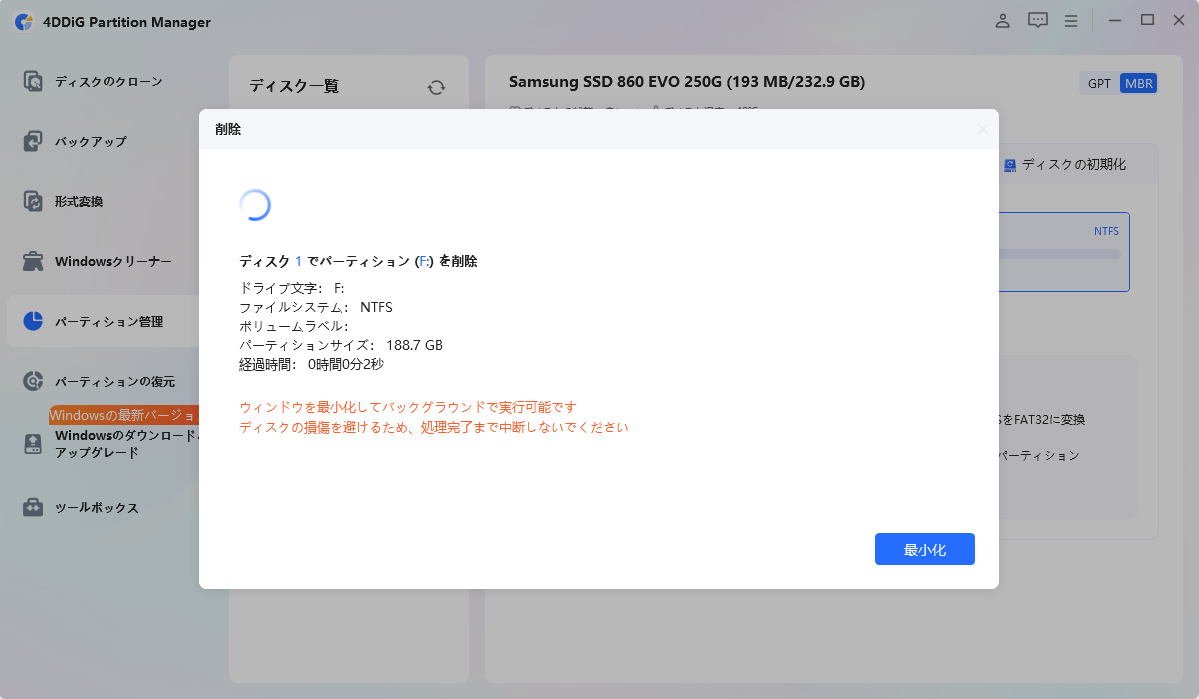Open the 形式変換 menu label
The height and width of the screenshot is (699, 1199).
coord(79,202)
